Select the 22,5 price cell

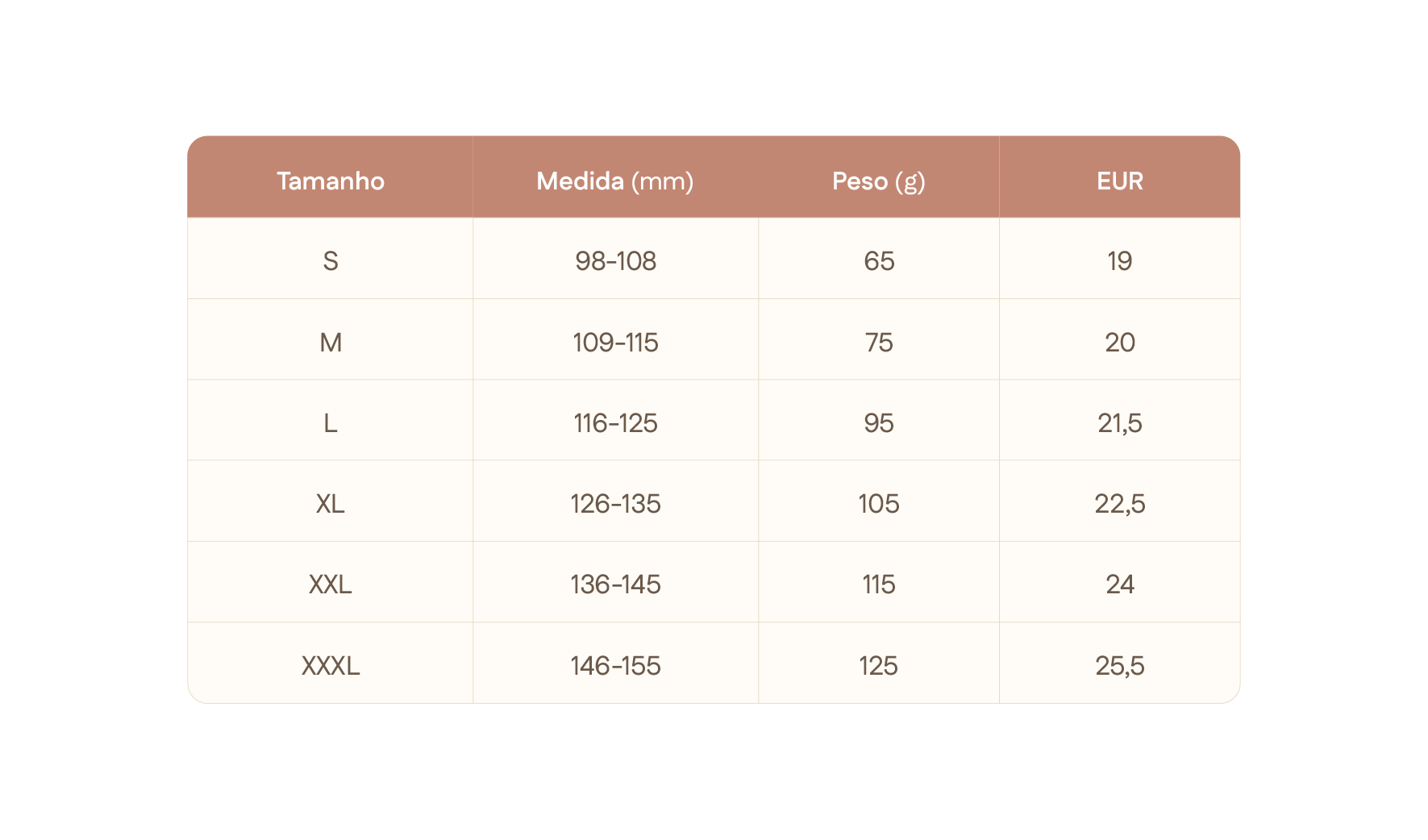click(1119, 504)
